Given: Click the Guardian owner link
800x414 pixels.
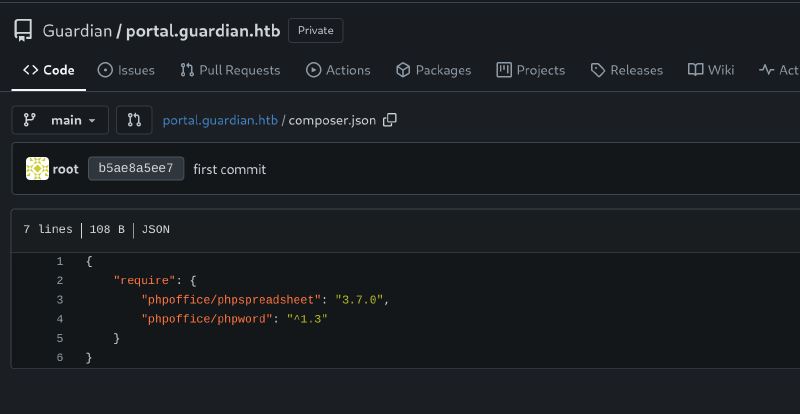Looking at the screenshot, I should (x=77, y=31).
